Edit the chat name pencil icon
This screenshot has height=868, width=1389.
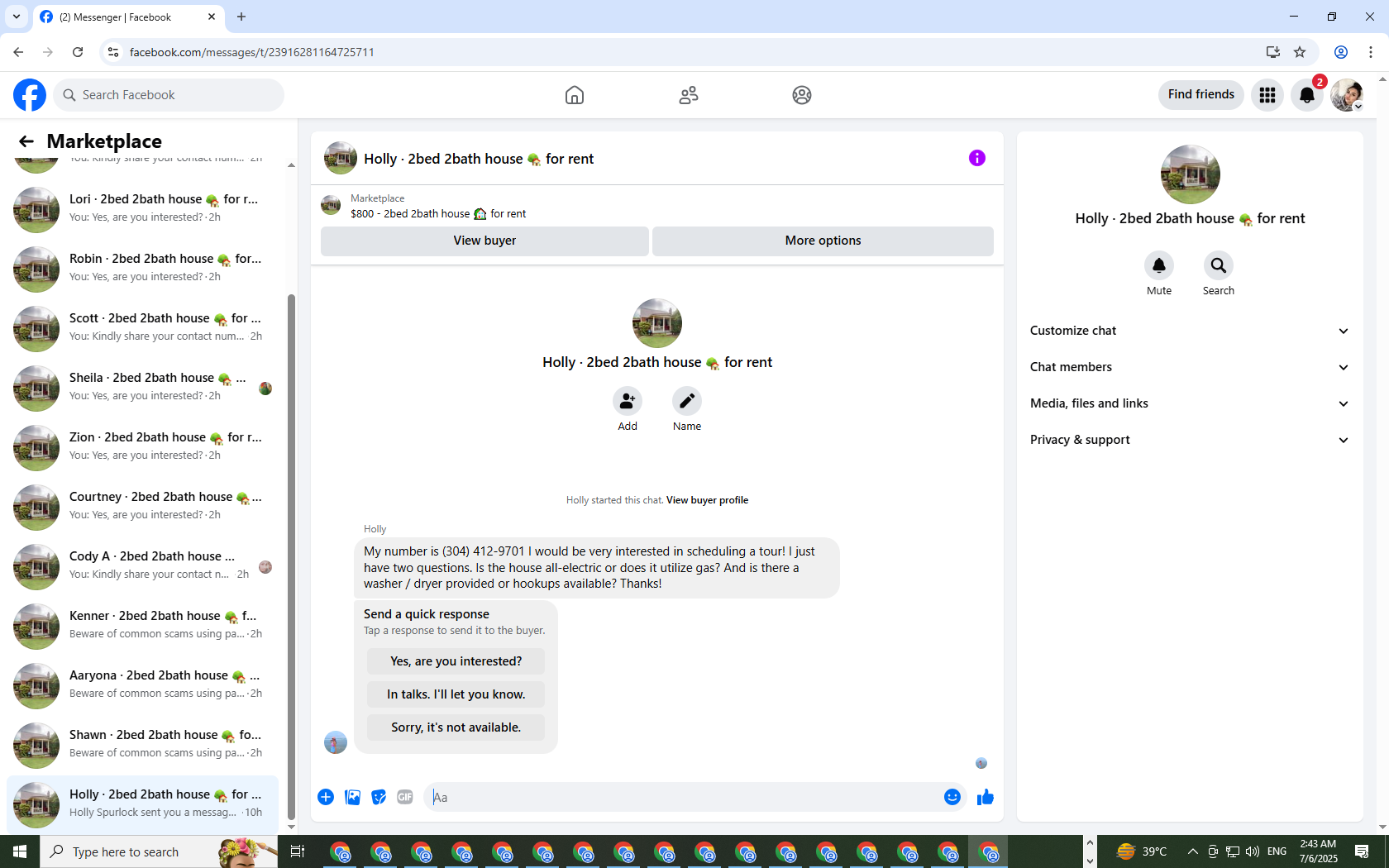[x=687, y=401]
